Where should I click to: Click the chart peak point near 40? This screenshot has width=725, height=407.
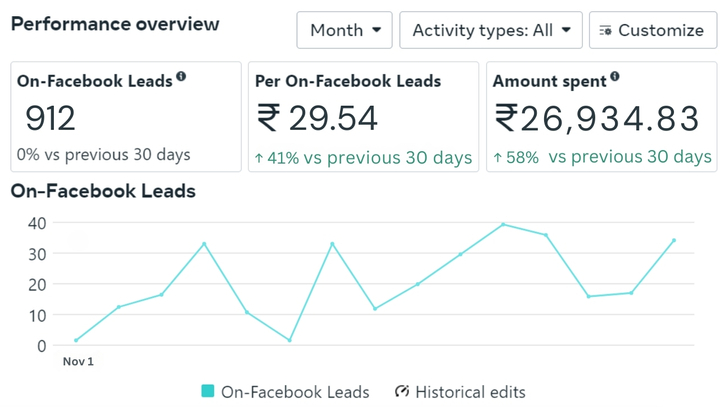(503, 224)
